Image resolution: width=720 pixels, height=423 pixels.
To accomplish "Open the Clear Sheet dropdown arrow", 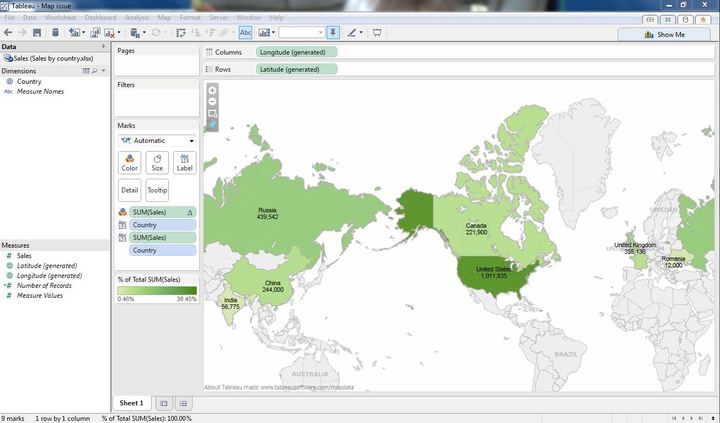I will pos(119,33).
